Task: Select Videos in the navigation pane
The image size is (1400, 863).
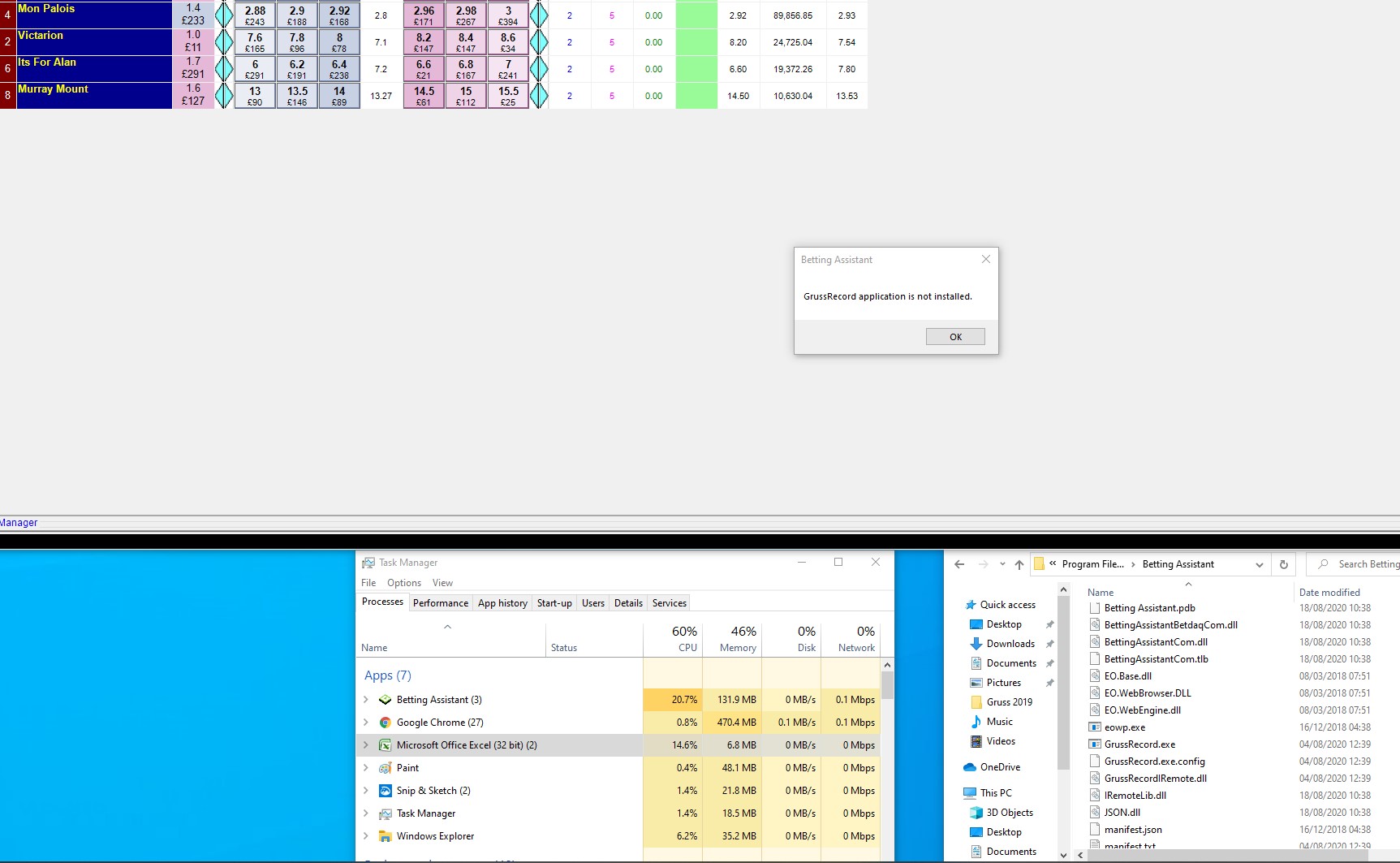Action: [1001, 741]
